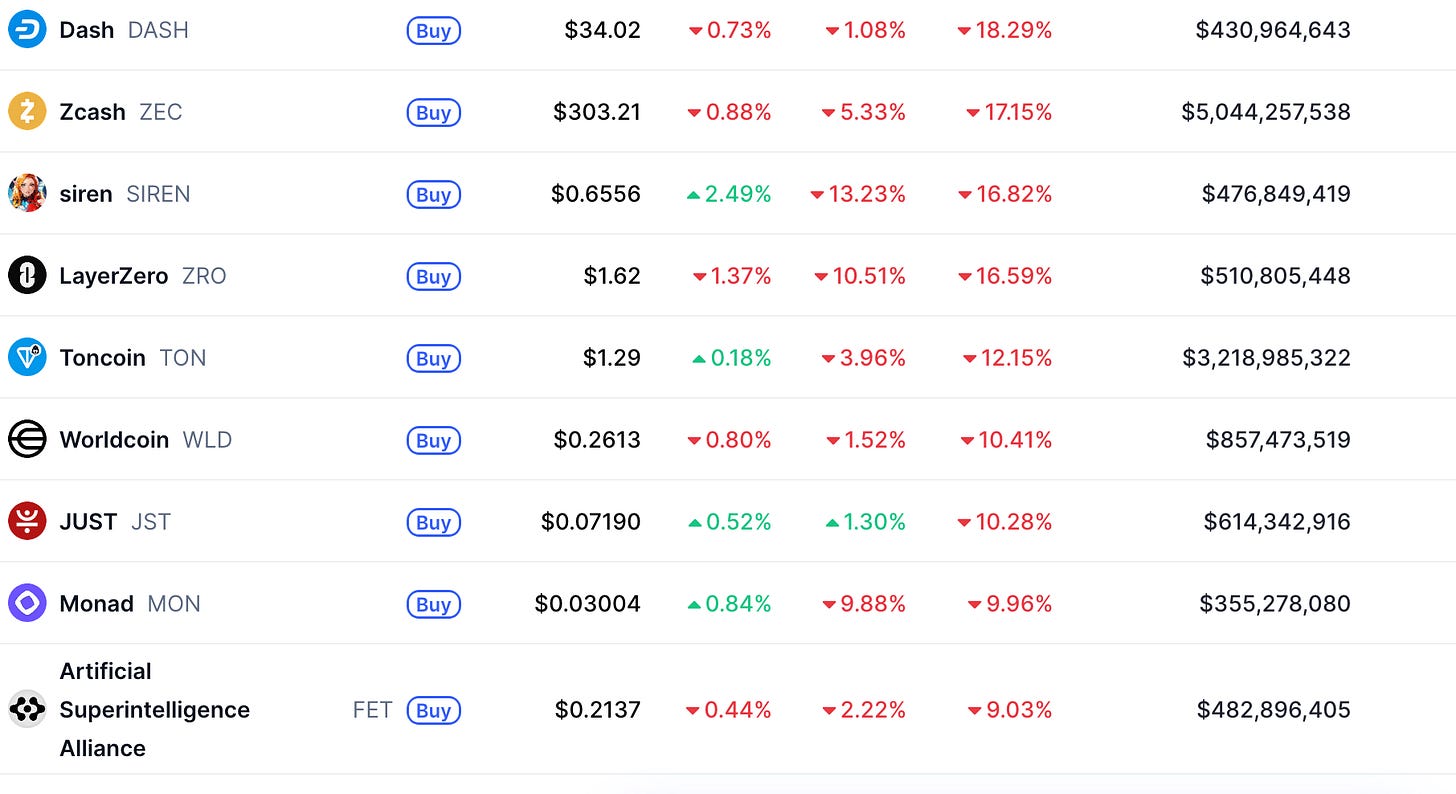Click Buy button for siren
This screenshot has width=1456, height=794.
tap(434, 195)
